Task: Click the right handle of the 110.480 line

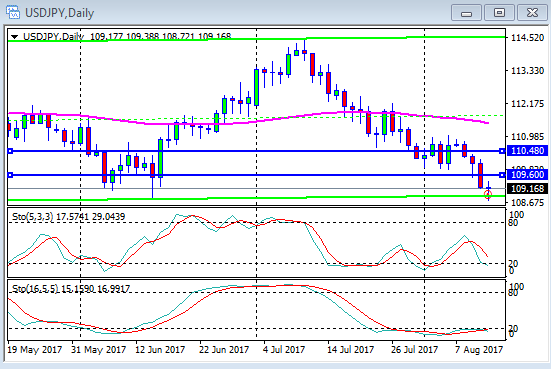Action: (502, 151)
